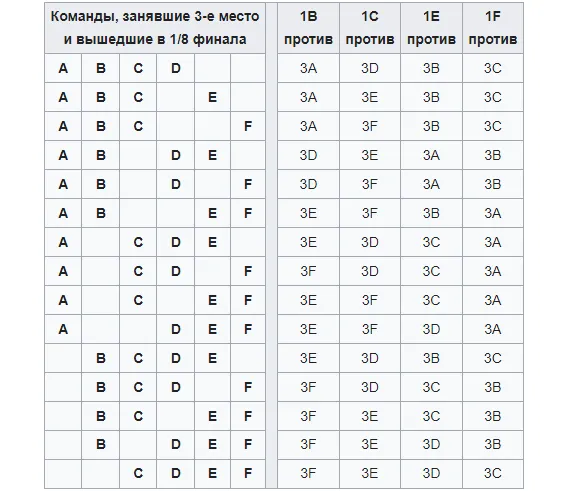Click 3A under 1F in the A B E F row

coord(493,213)
